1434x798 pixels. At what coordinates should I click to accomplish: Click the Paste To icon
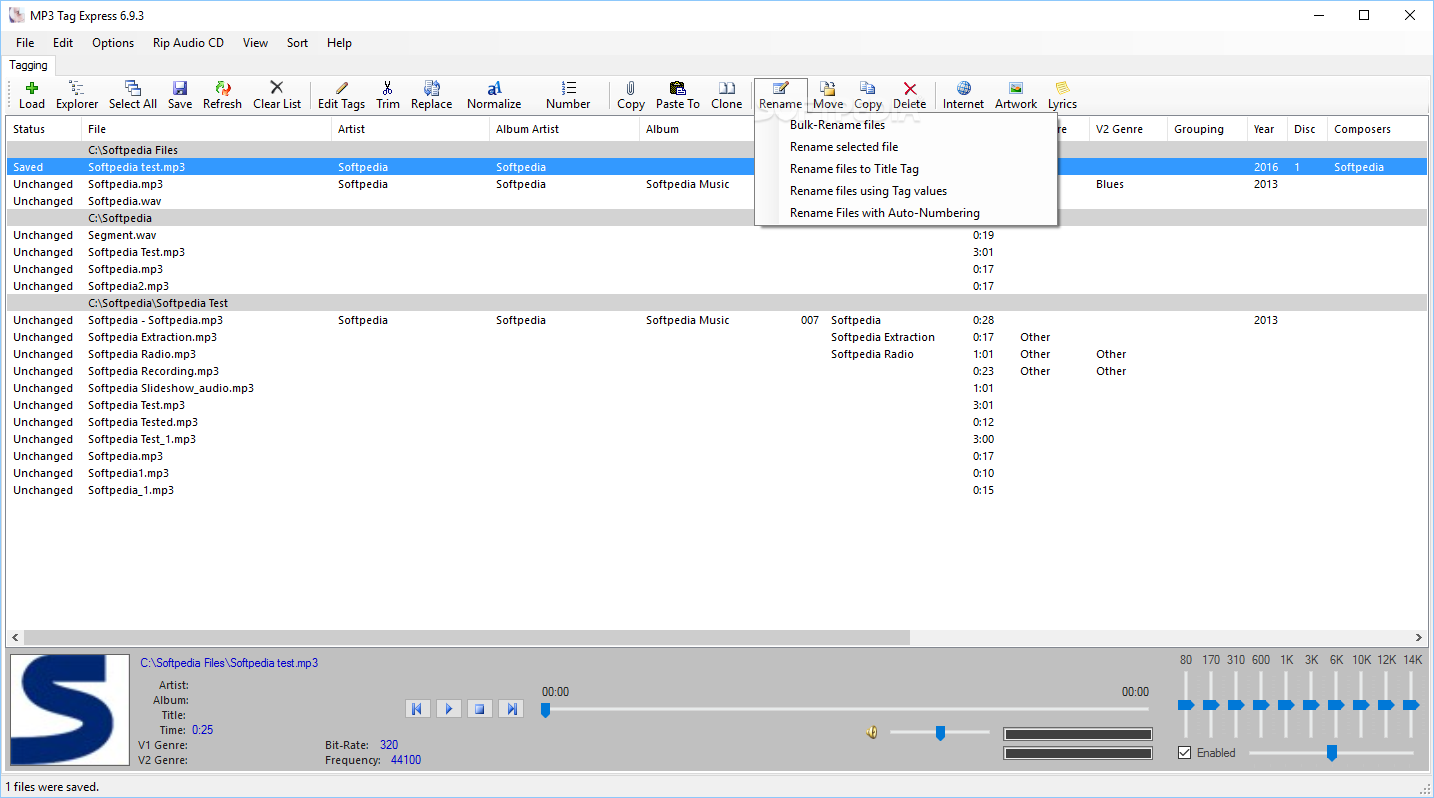[x=678, y=95]
